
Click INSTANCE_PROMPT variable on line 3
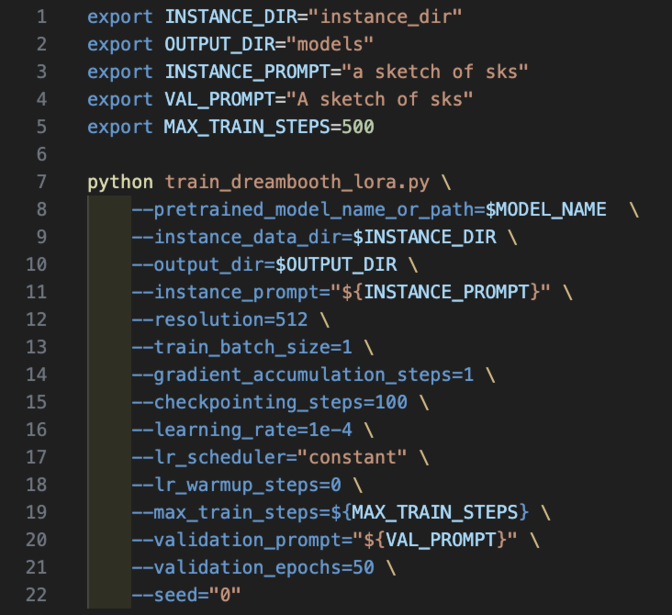pyautogui.click(x=248, y=72)
